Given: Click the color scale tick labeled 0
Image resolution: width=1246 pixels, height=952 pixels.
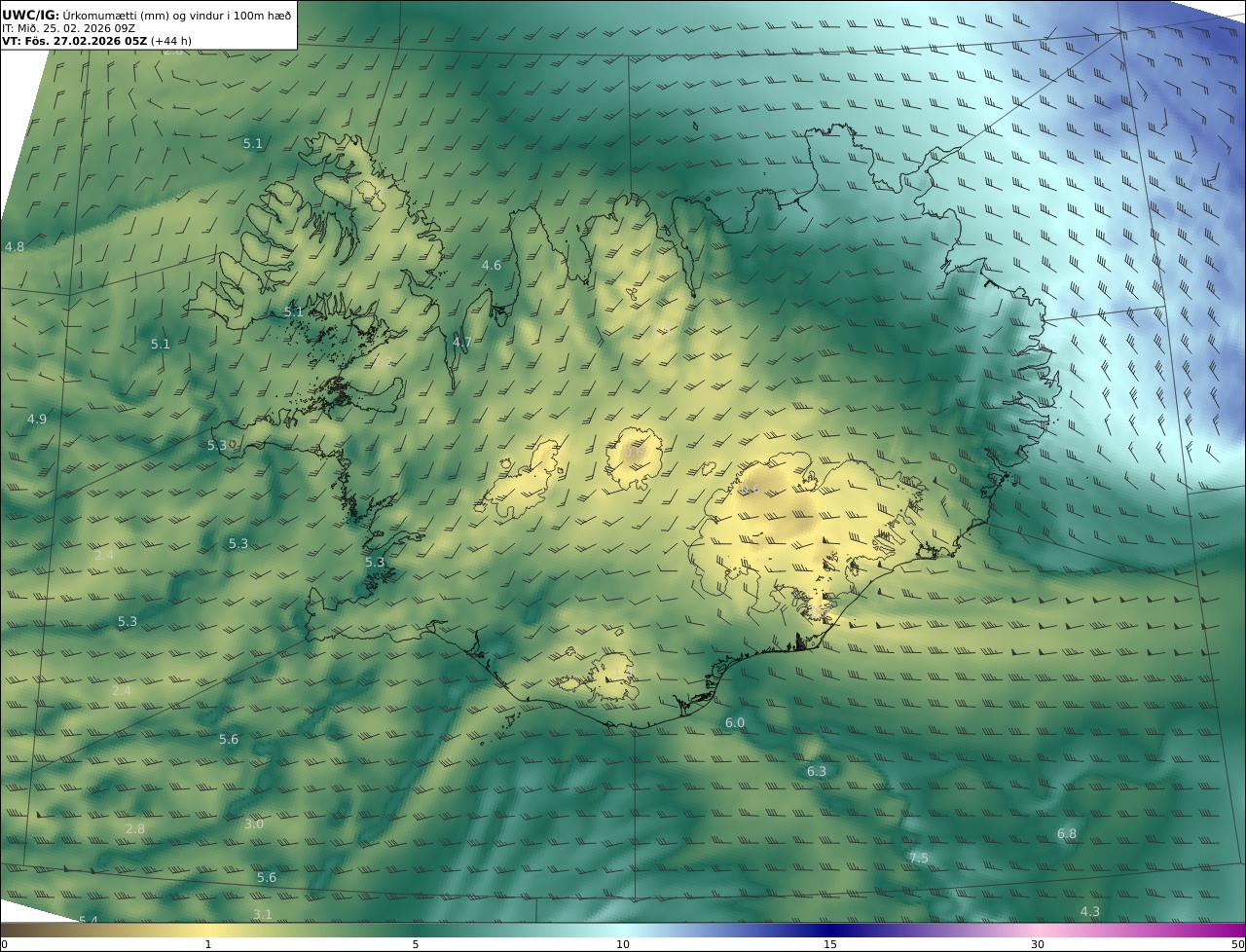Looking at the screenshot, I should coord(4,944).
